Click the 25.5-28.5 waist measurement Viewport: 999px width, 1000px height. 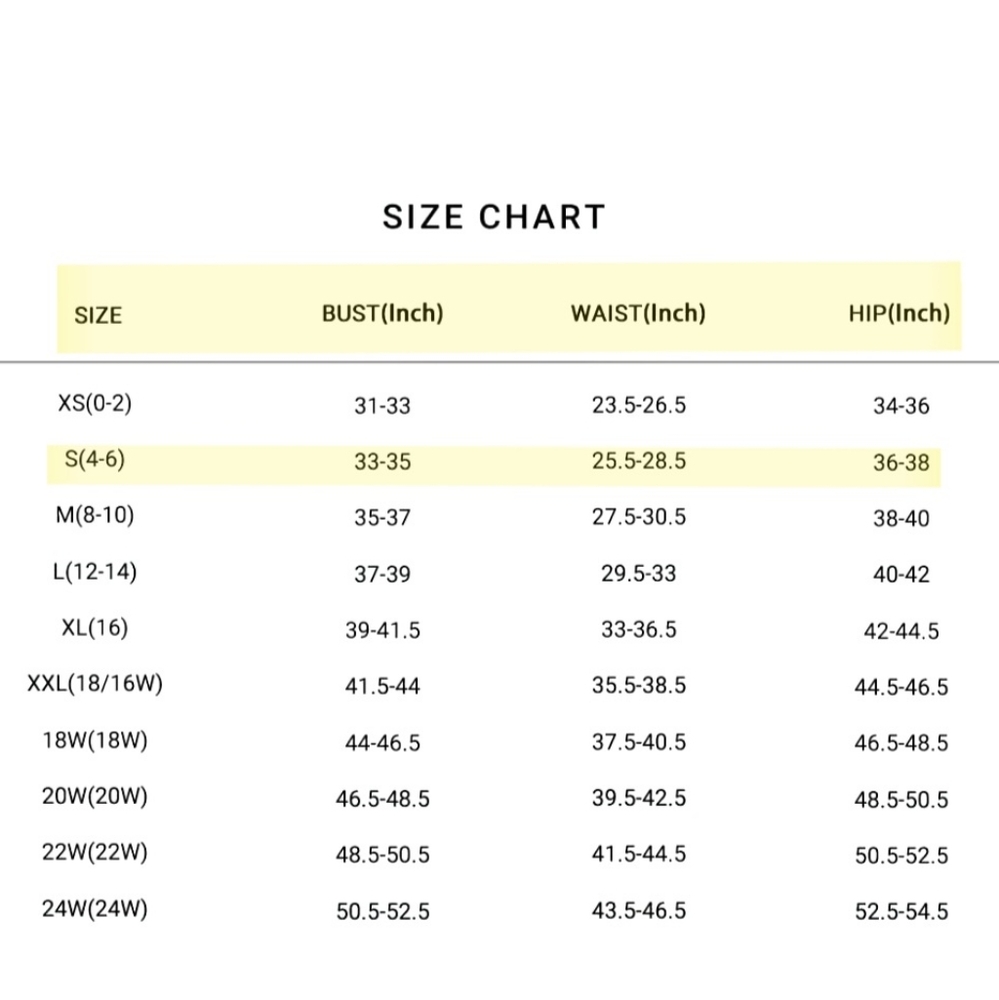coord(639,461)
